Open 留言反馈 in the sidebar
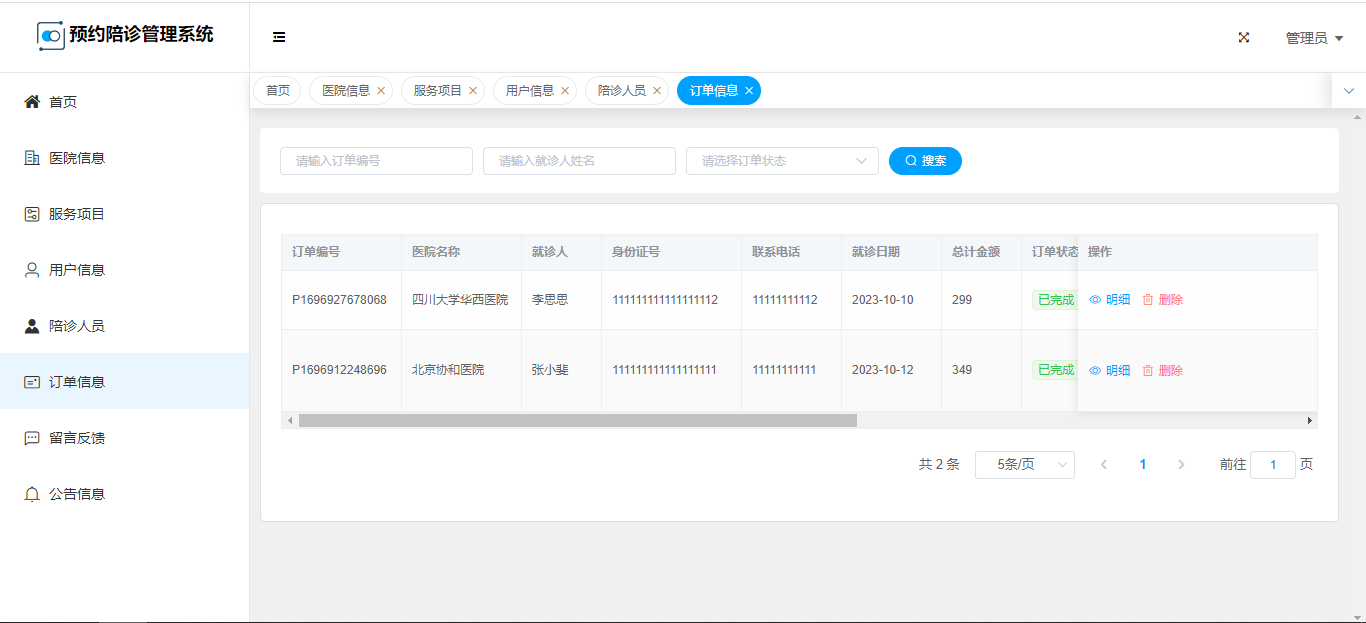Image resolution: width=1366 pixels, height=623 pixels. (76, 438)
